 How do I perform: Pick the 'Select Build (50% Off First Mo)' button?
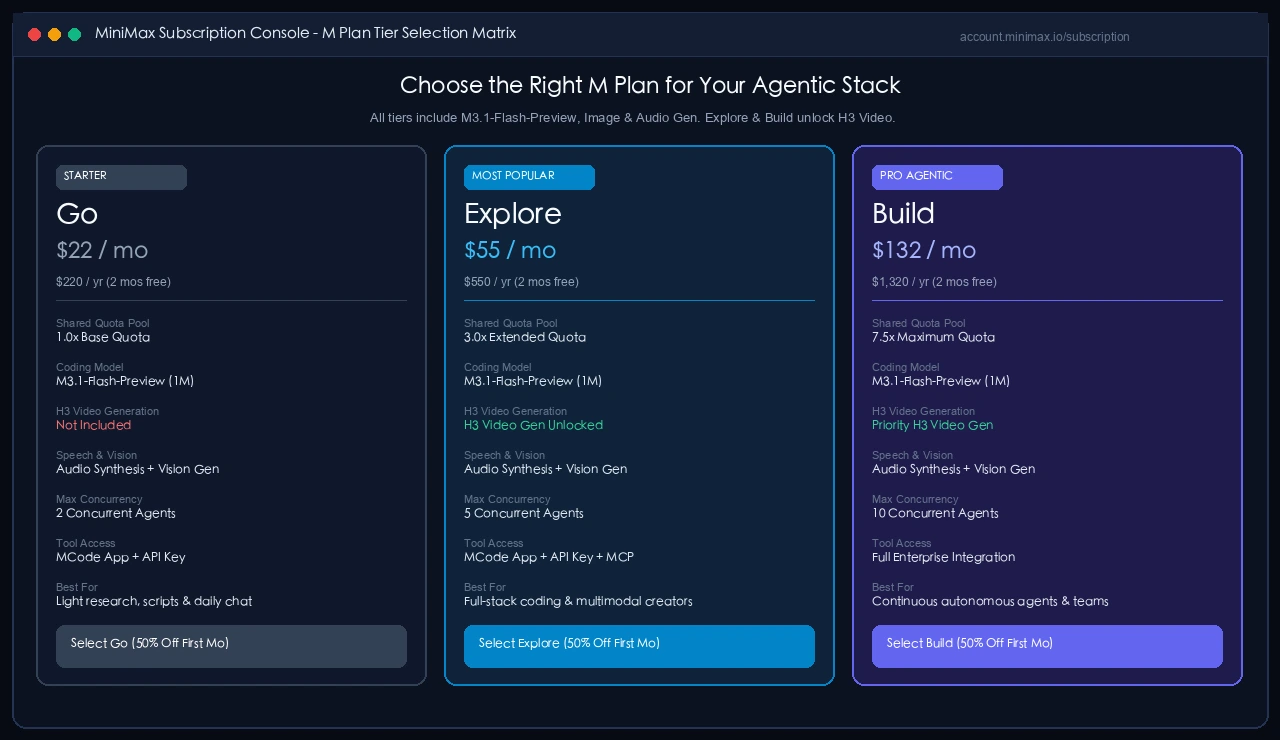(x=1047, y=646)
